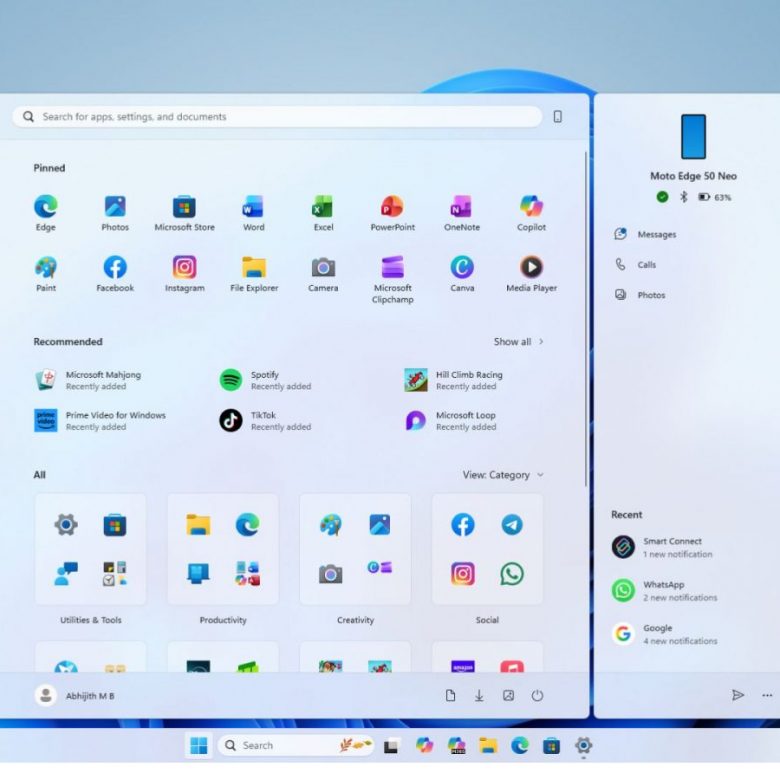Open OneNote pinned app
This screenshot has width=780, height=780.
pyautogui.click(x=462, y=213)
